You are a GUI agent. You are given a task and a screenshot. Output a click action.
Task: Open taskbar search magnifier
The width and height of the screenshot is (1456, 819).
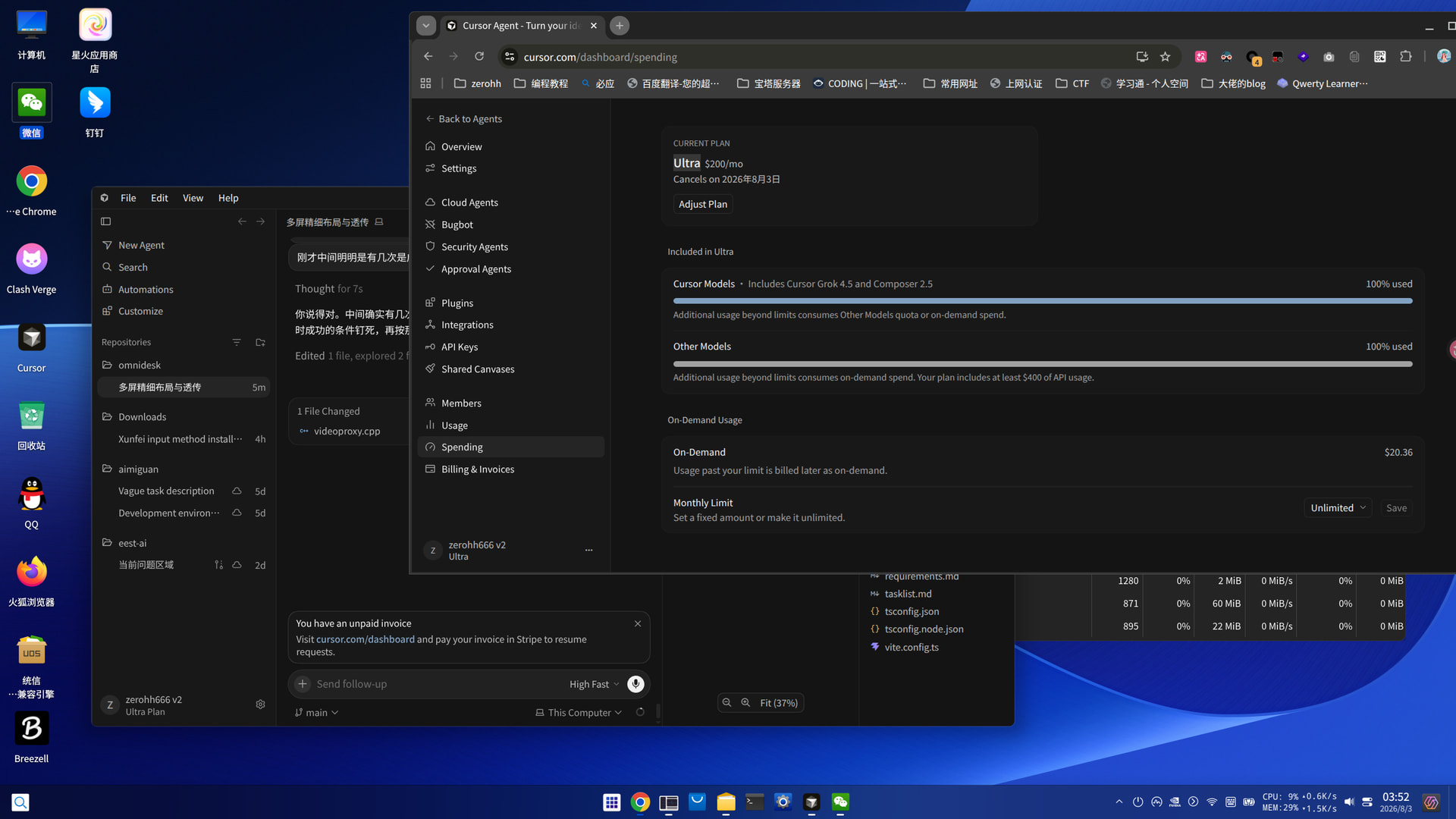pos(20,802)
